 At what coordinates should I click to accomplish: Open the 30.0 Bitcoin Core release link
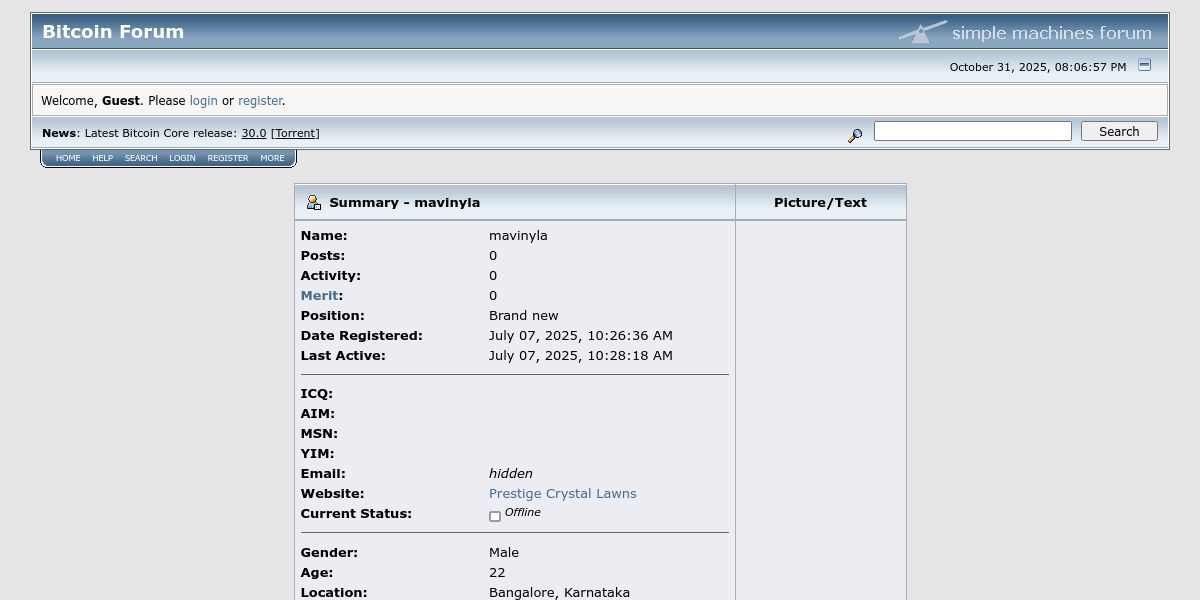[254, 133]
